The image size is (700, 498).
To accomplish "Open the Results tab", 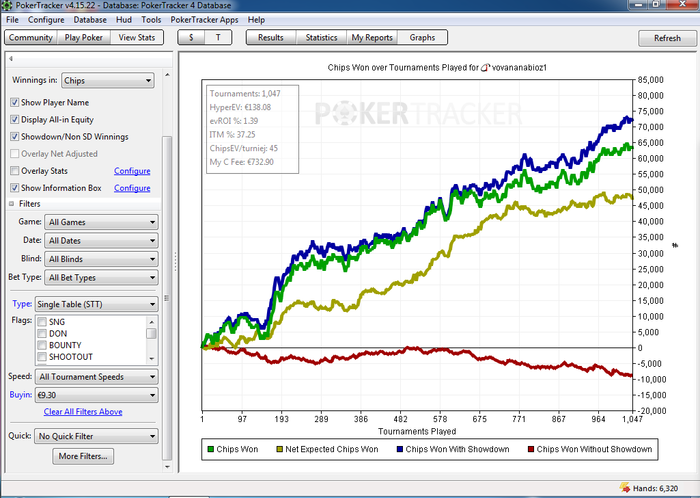I will [x=271, y=37].
